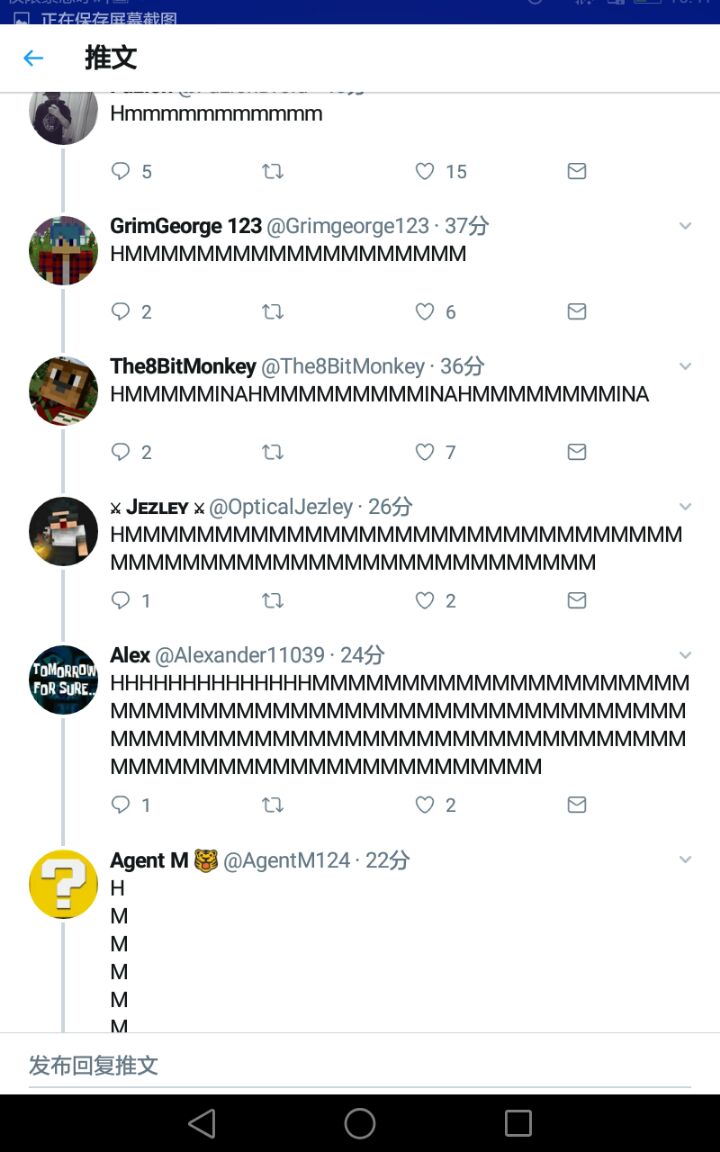Open The8BitMonkey profile via name
The width and height of the screenshot is (720, 1152).
[183, 366]
